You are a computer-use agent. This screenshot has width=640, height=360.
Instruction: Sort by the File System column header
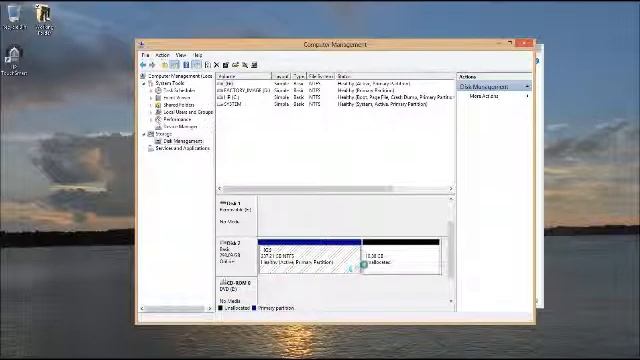tap(321, 76)
